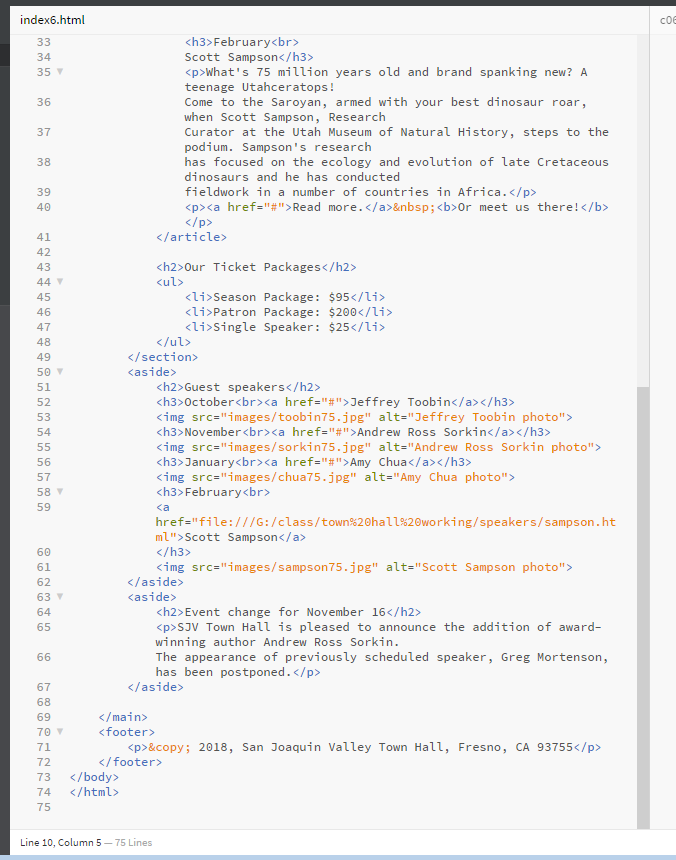
Task: Click the 'Greg Mortenson' text on line 66
Action: (x=551, y=657)
